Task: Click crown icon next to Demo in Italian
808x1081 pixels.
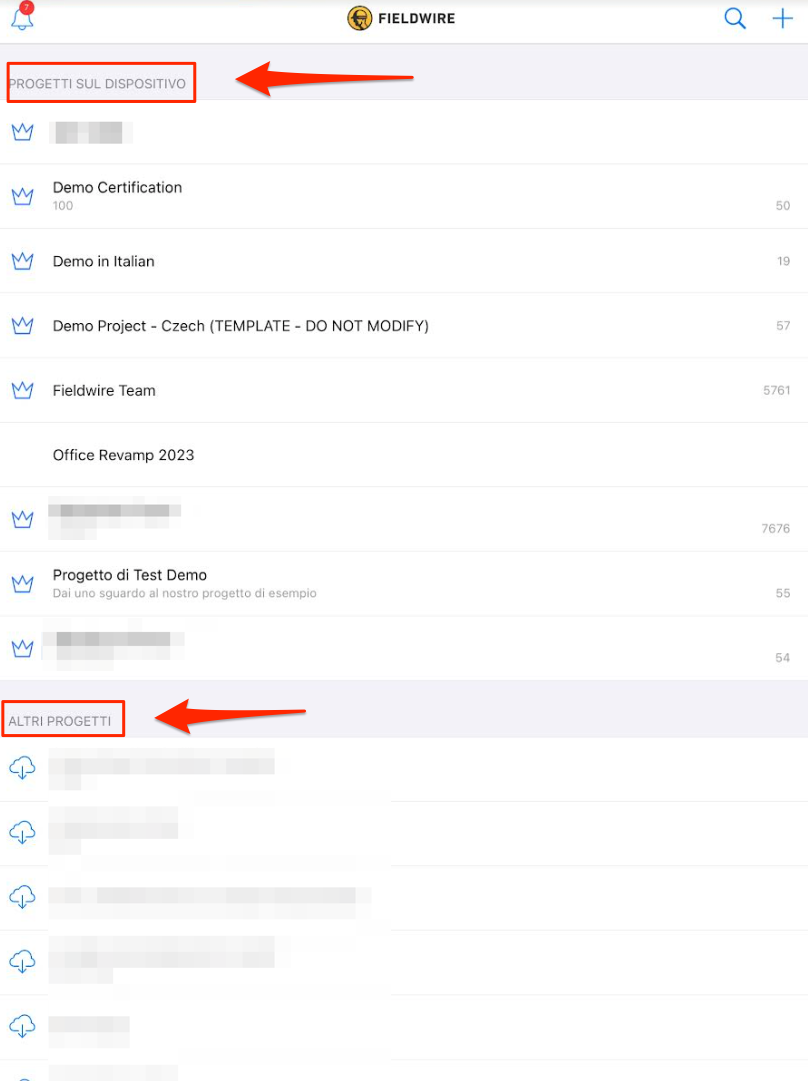Action: [x=23, y=261]
